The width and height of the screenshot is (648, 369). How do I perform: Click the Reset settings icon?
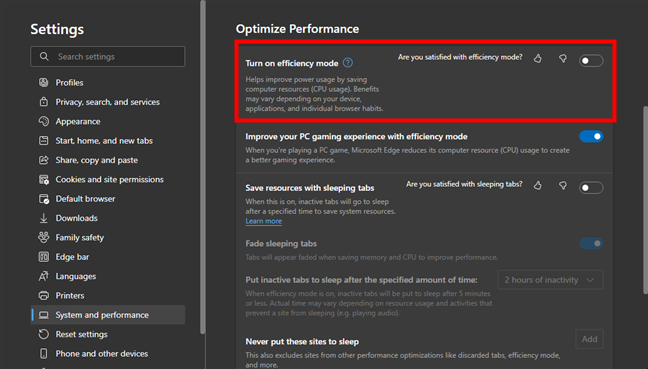point(43,334)
